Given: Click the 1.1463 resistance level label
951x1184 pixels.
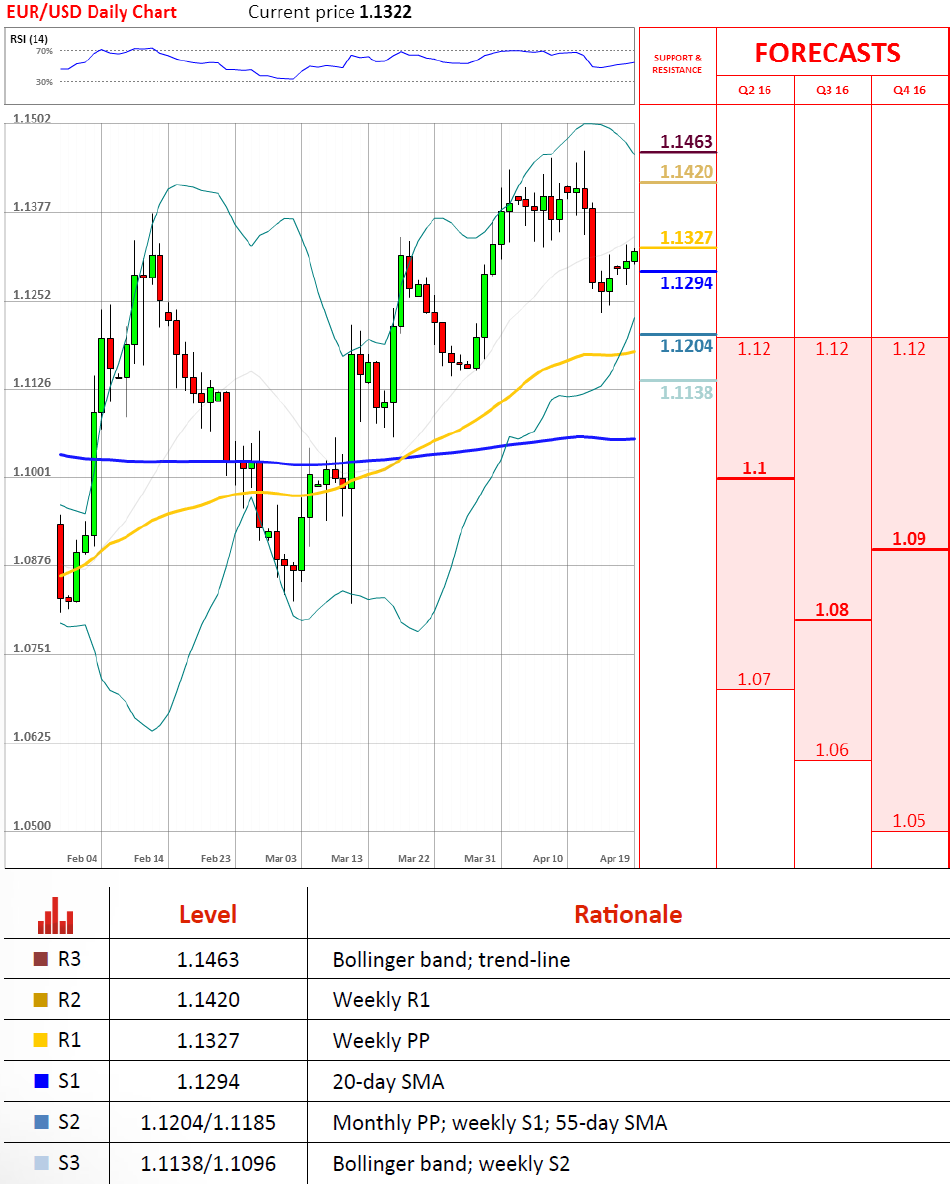Looking at the screenshot, I should pyautogui.click(x=686, y=142).
